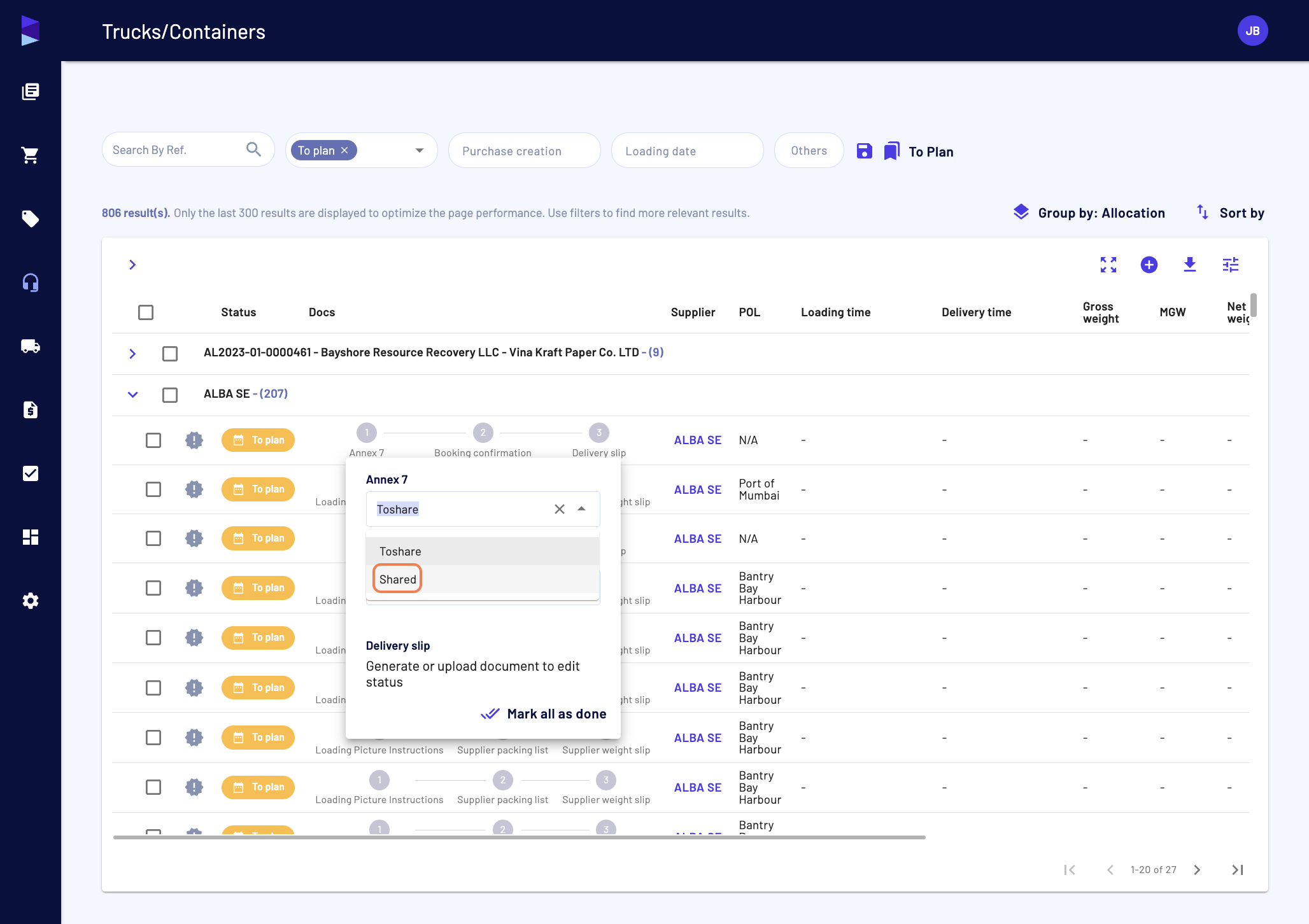Click the vertical table scrollbar thumb

[1253, 305]
